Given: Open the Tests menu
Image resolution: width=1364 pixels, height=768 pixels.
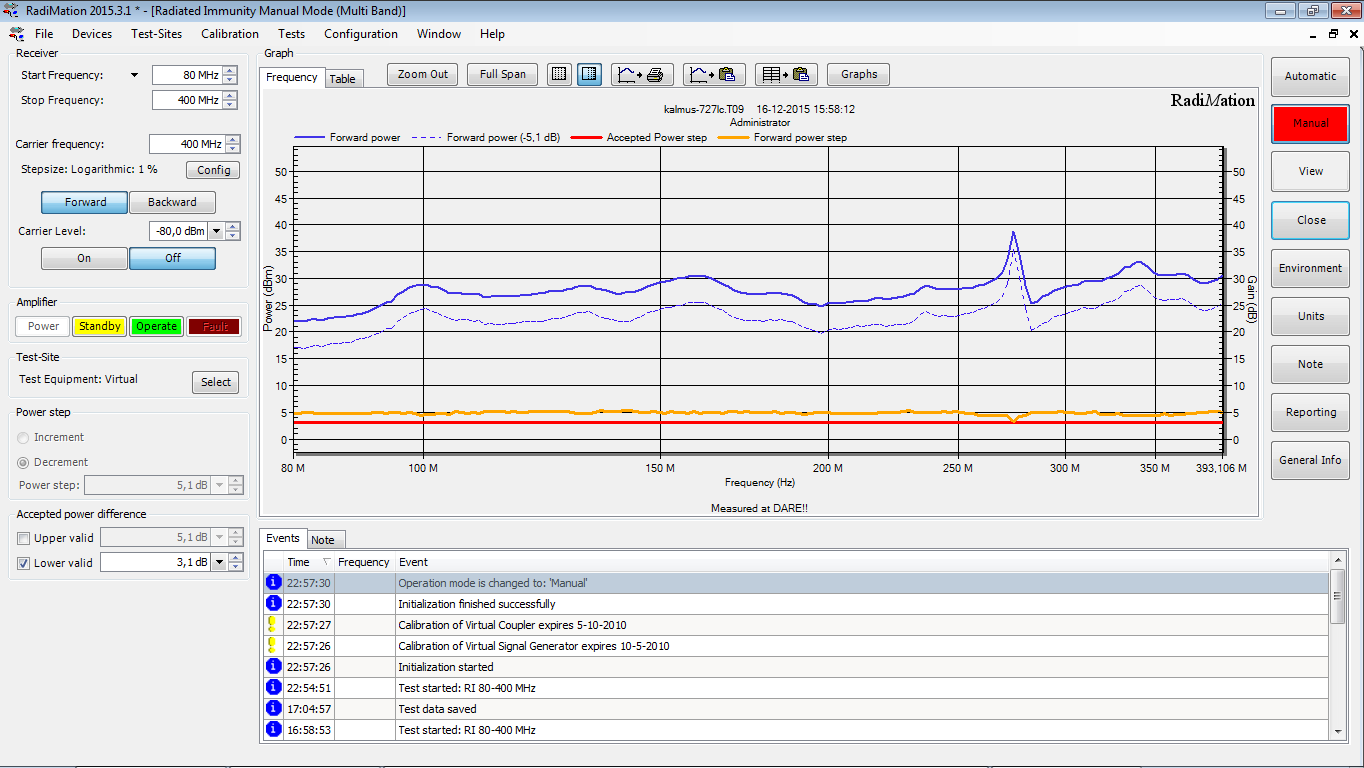Looking at the screenshot, I should click(x=291, y=34).
